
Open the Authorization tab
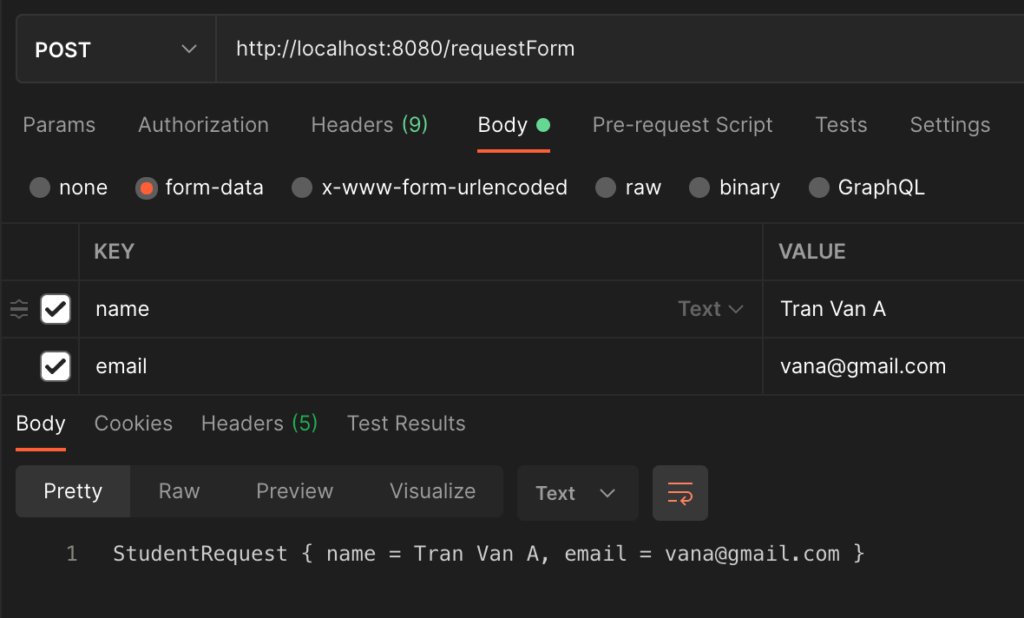coord(203,125)
